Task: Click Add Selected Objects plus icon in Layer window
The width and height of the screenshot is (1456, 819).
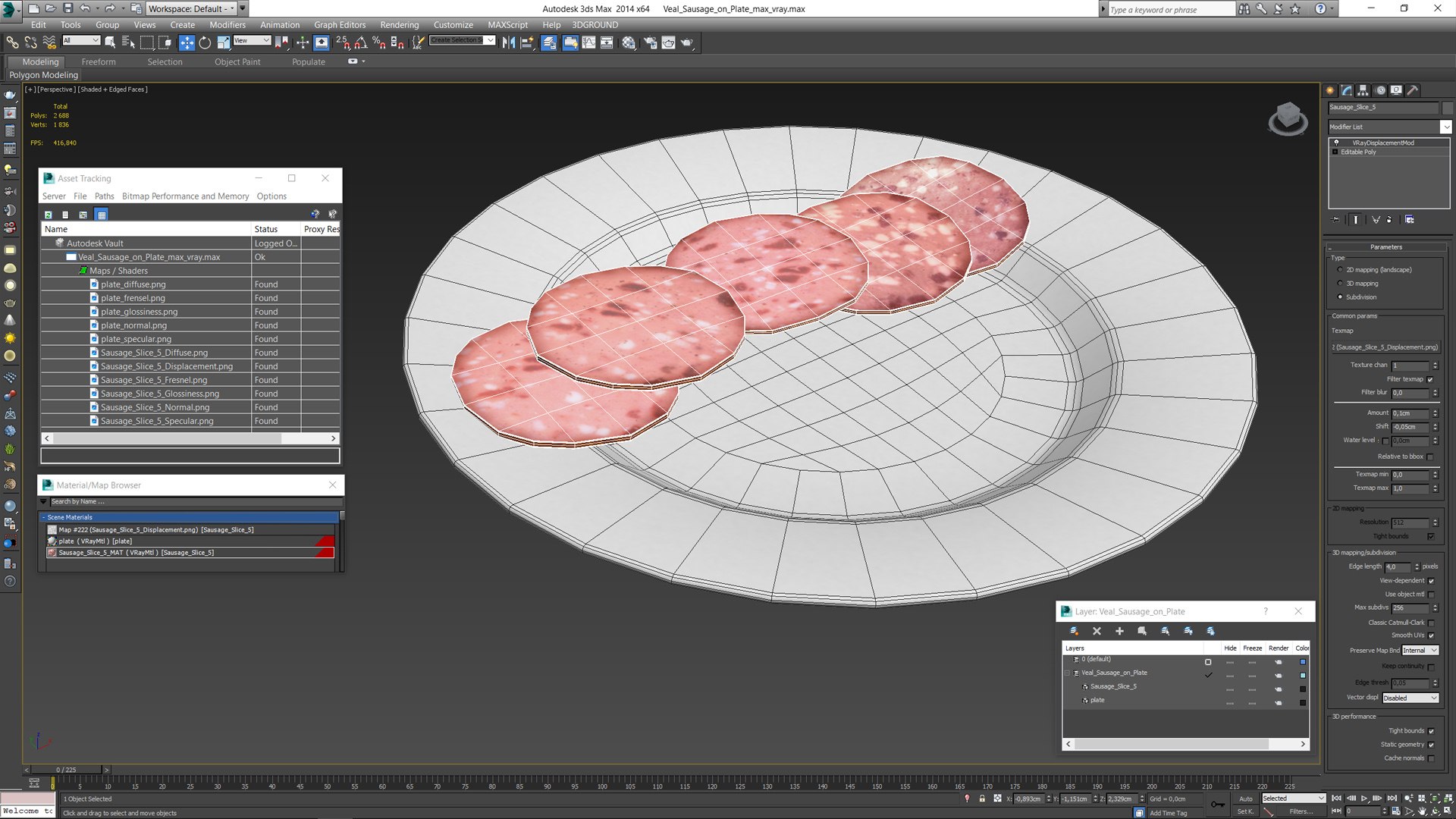Action: [1119, 631]
